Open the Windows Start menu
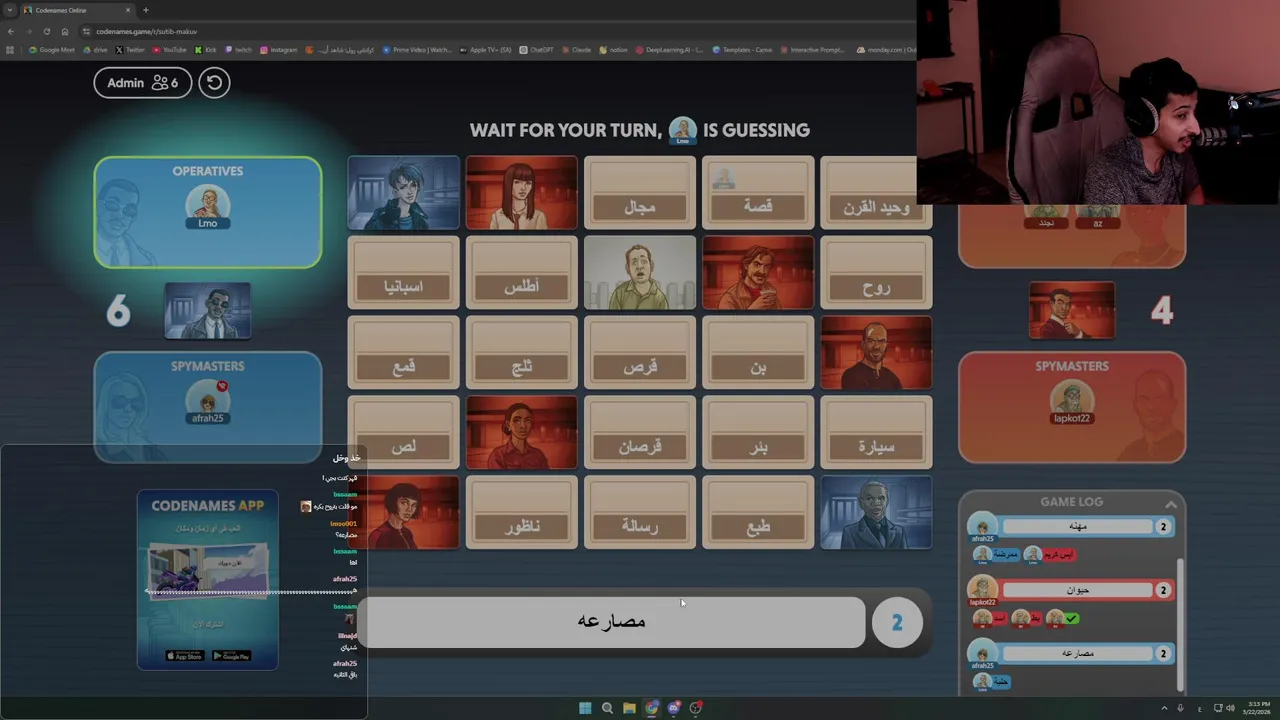The image size is (1280, 720). 585,708
